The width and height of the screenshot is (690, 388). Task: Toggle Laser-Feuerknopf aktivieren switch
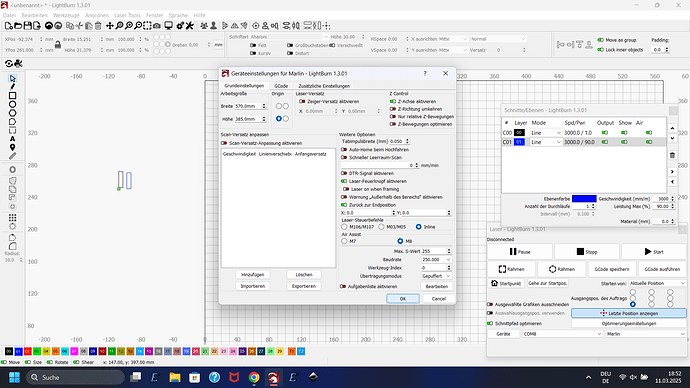point(344,181)
